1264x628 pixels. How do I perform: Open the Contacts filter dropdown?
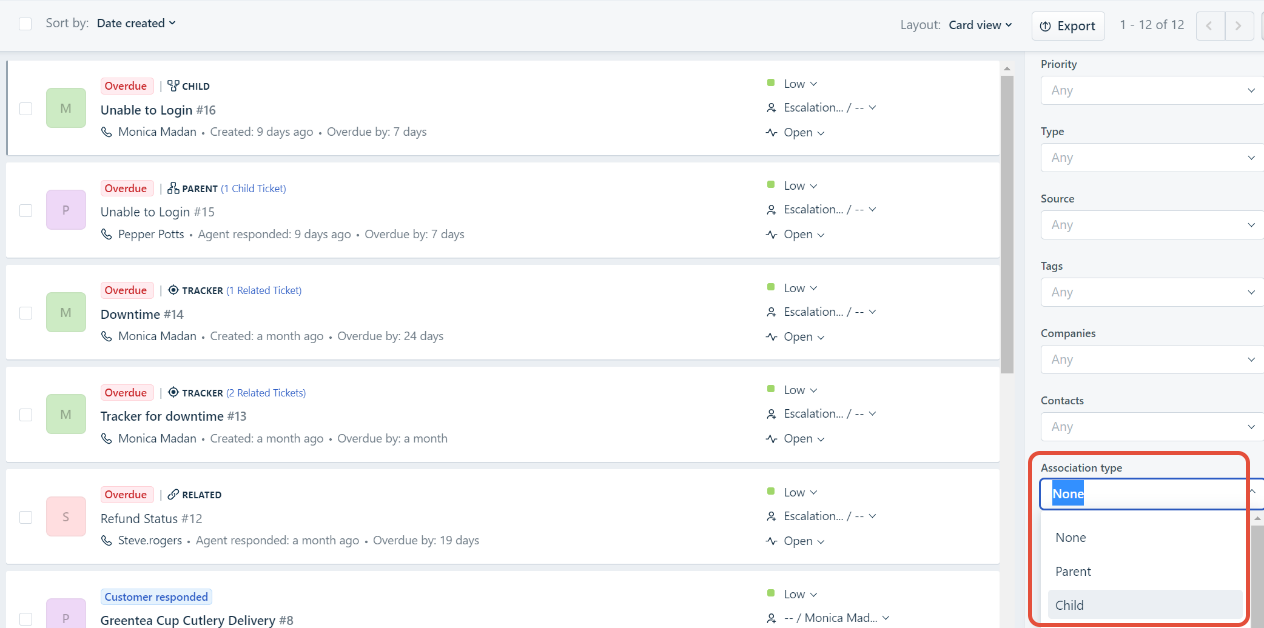point(1152,426)
